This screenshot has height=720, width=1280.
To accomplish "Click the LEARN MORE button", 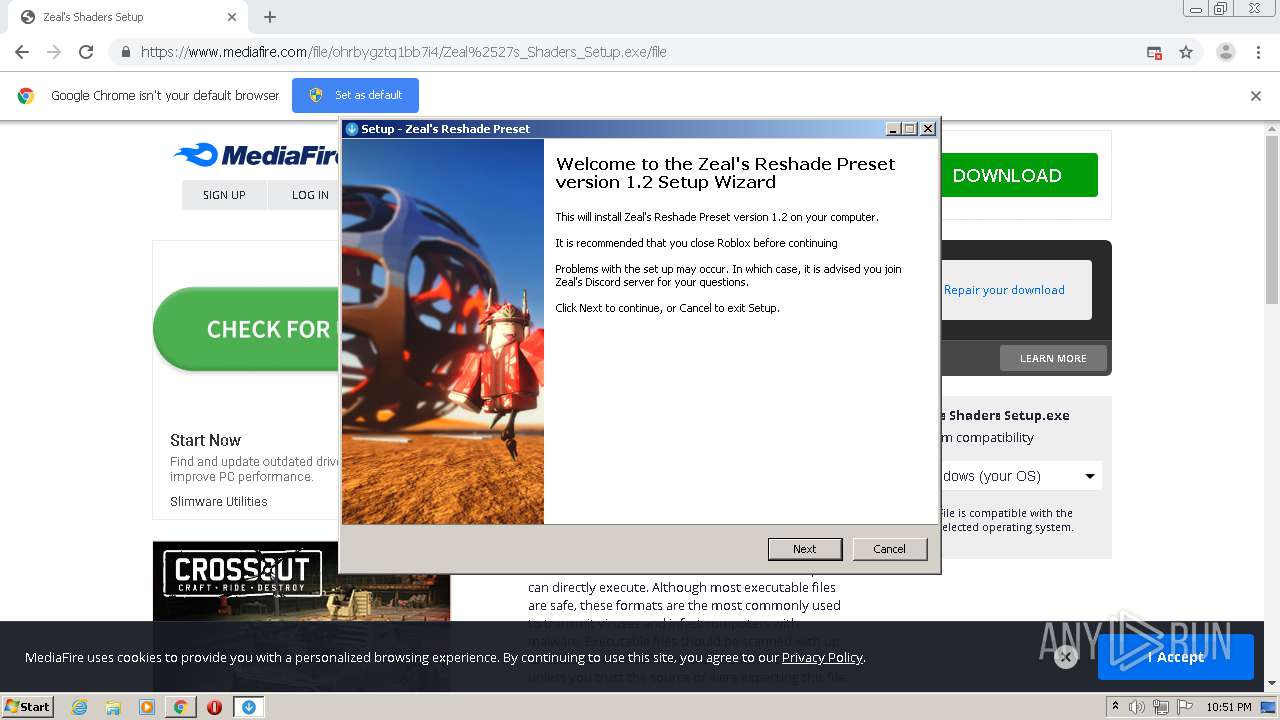I will (1053, 358).
